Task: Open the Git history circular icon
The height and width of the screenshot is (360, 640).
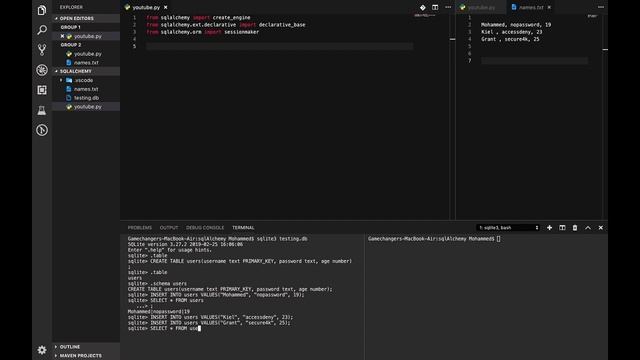Action: coord(42,130)
